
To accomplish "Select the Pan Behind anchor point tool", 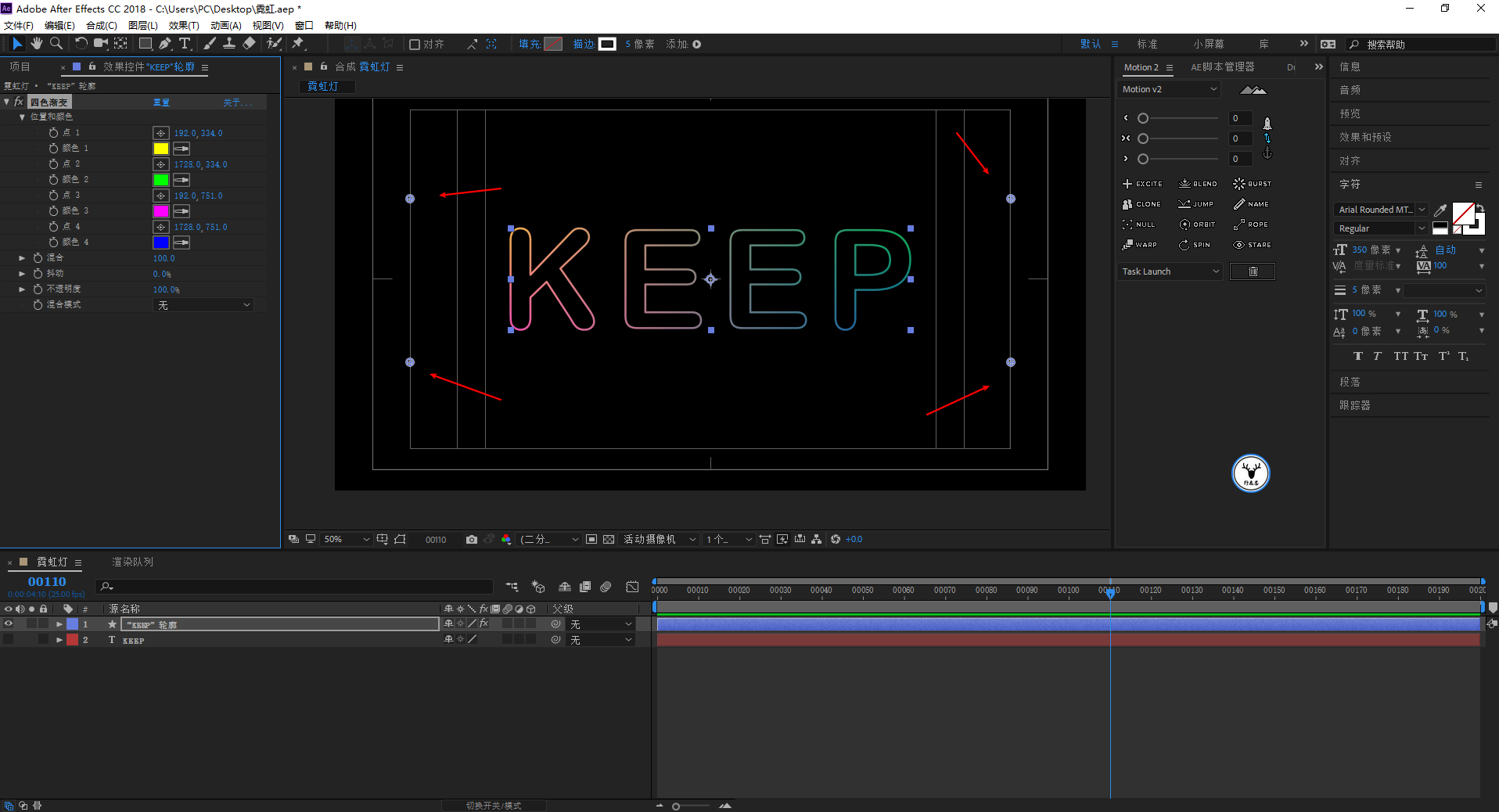I will (x=121, y=44).
